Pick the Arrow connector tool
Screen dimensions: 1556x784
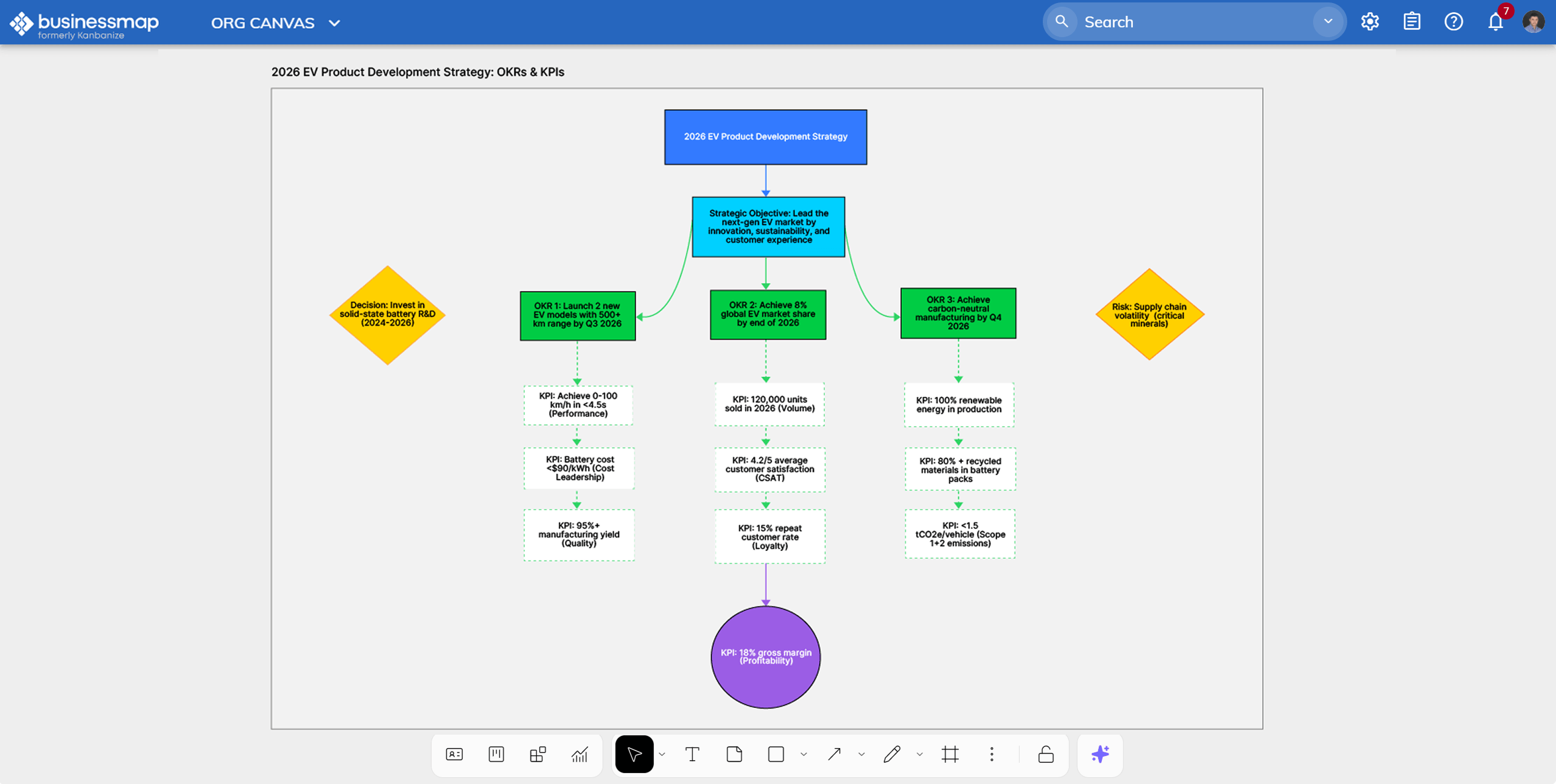[834, 754]
